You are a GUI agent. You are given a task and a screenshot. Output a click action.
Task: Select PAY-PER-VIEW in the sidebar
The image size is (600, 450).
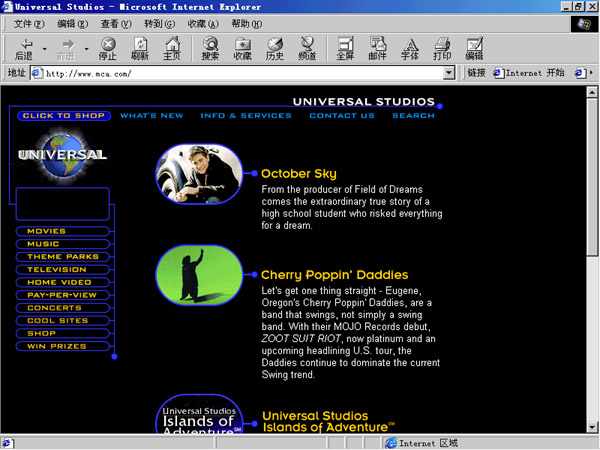click(63, 295)
